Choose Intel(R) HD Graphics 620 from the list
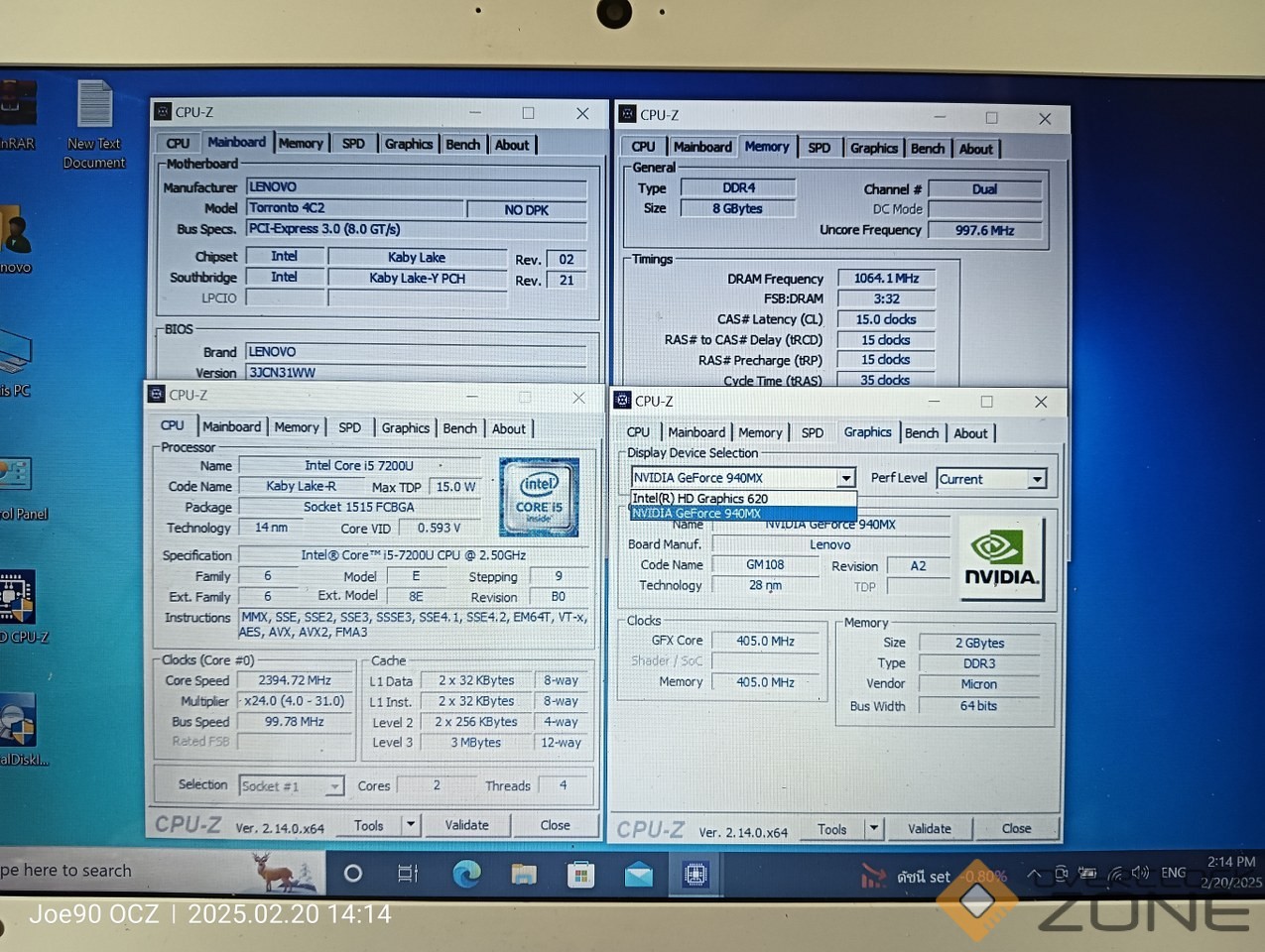The width and height of the screenshot is (1265, 952). pyautogui.click(x=743, y=498)
